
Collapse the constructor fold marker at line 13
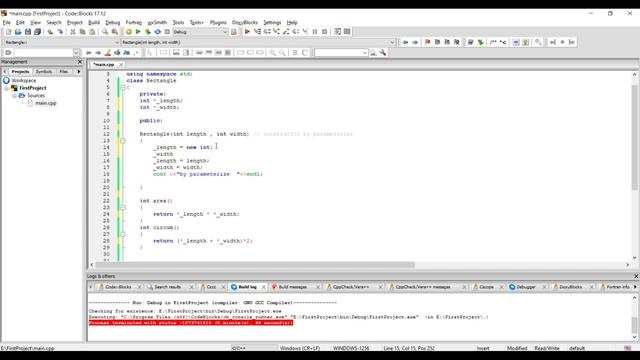122,141
